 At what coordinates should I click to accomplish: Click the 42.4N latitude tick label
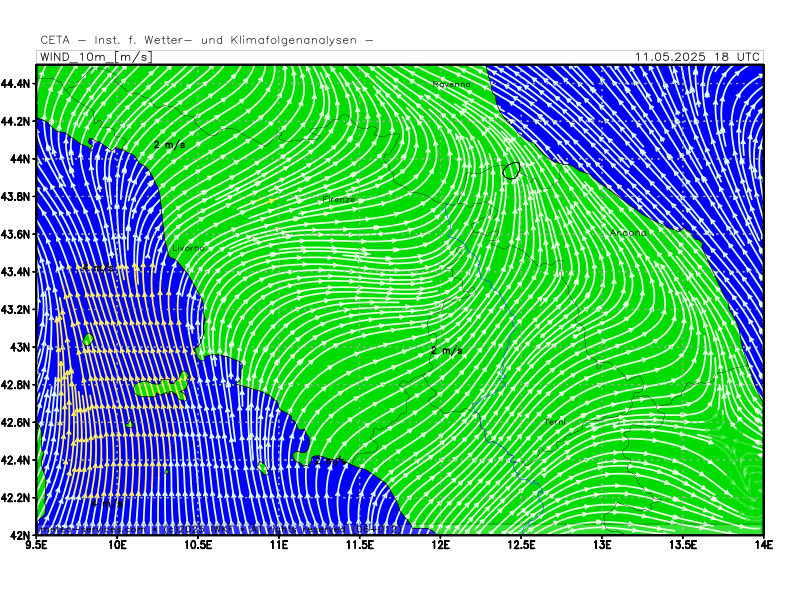[15, 460]
